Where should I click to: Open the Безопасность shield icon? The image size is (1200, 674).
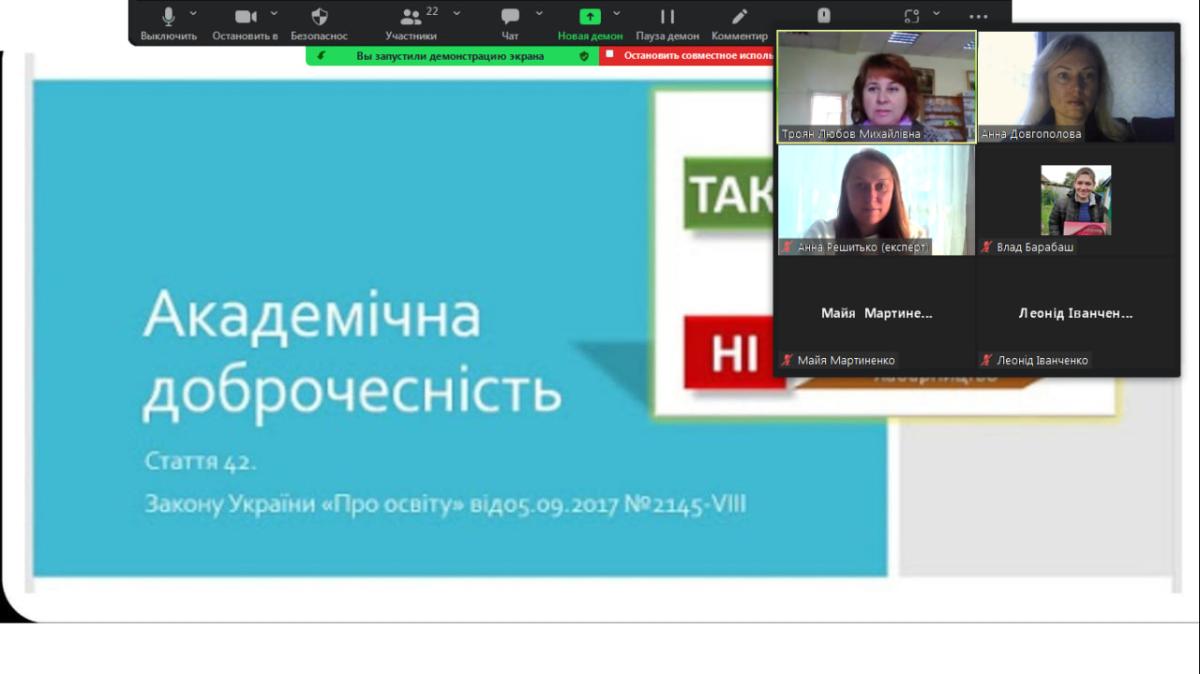319,17
